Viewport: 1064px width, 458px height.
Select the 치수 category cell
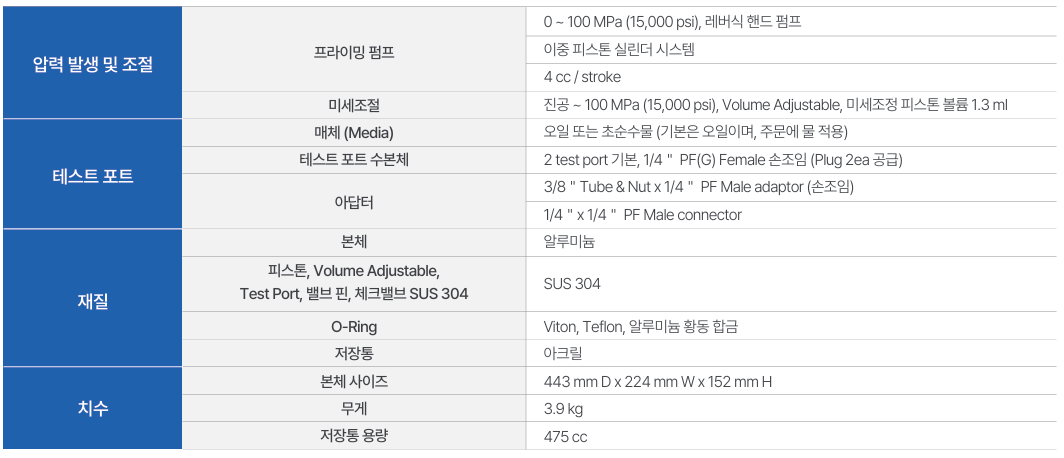(x=92, y=408)
